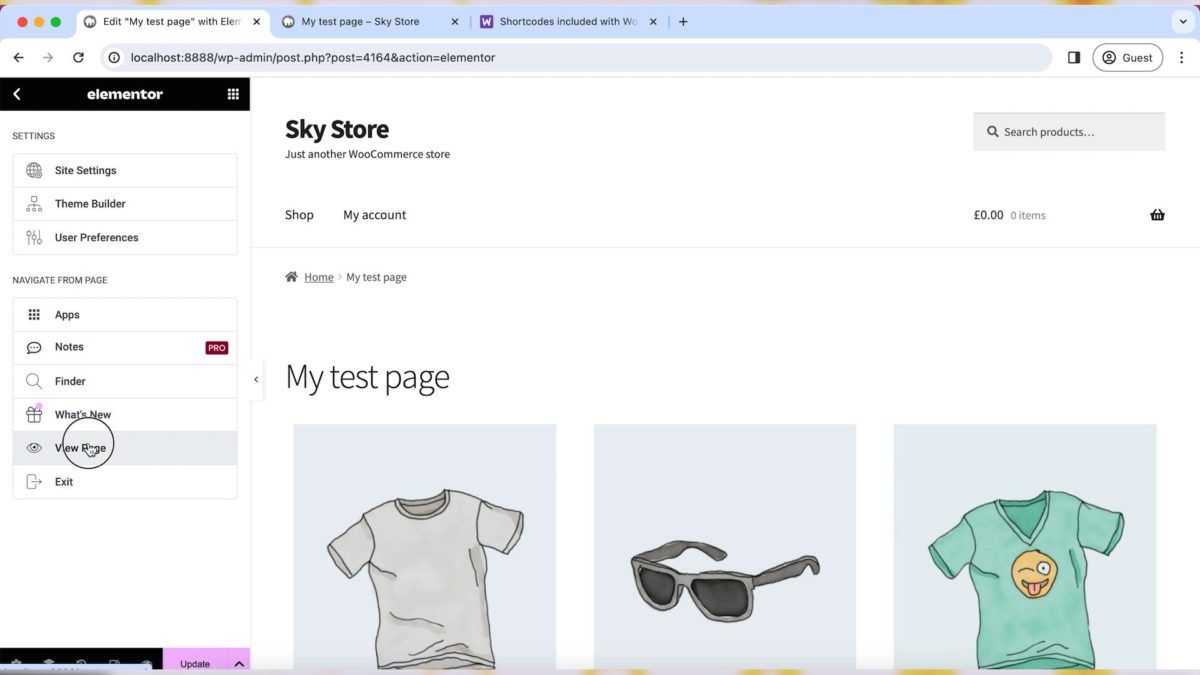Open Chrome tab search dropdown arrow
The height and width of the screenshot is (675, 1200).
pyautogui.click(x=1183, y=21)
